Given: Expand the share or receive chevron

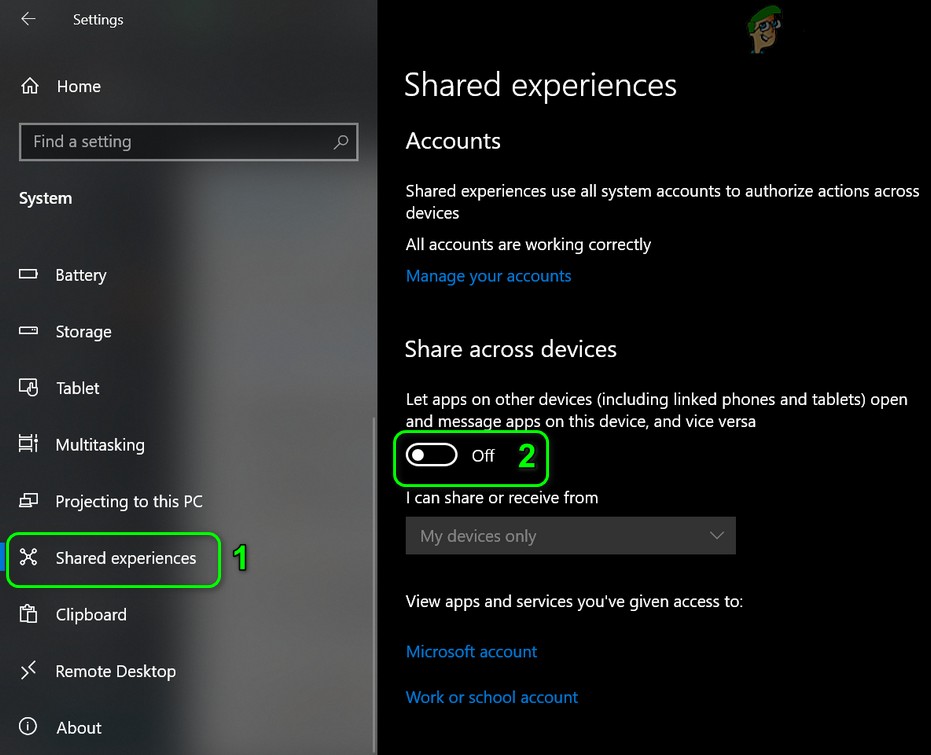Looking at the screenshot, I should click(716, 536).
